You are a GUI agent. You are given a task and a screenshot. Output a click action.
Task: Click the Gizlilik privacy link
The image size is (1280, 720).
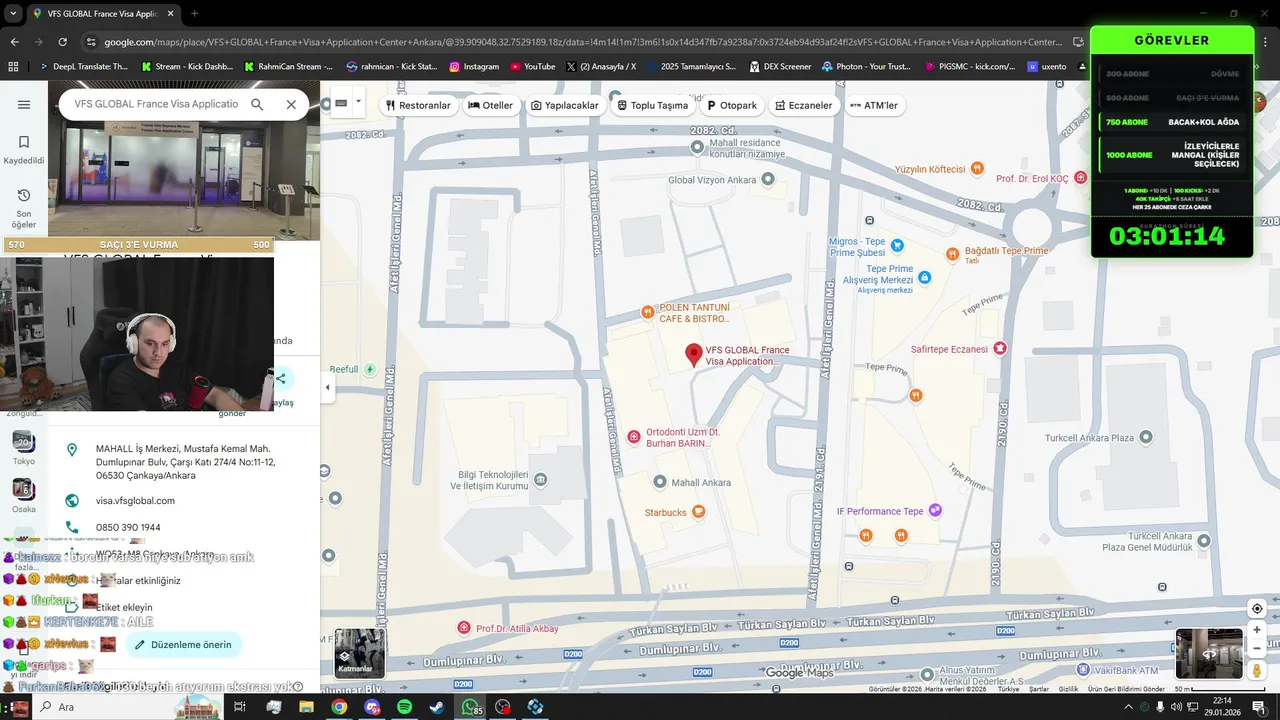pos(1068,689)
